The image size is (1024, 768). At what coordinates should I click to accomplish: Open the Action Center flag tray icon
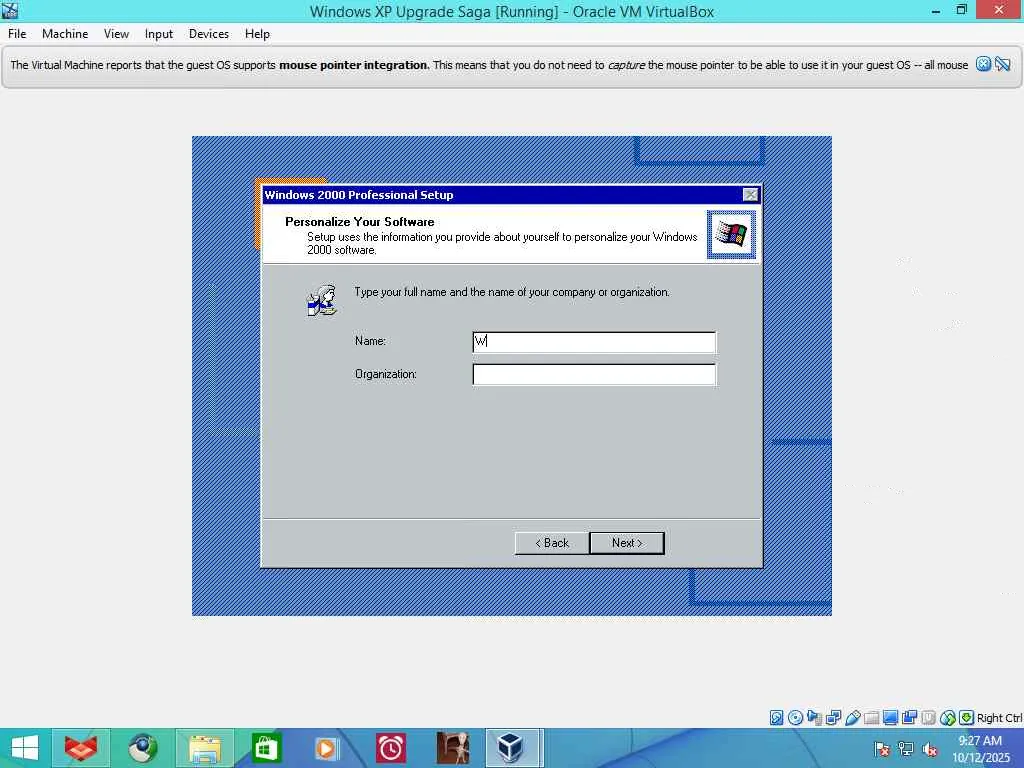882,749
